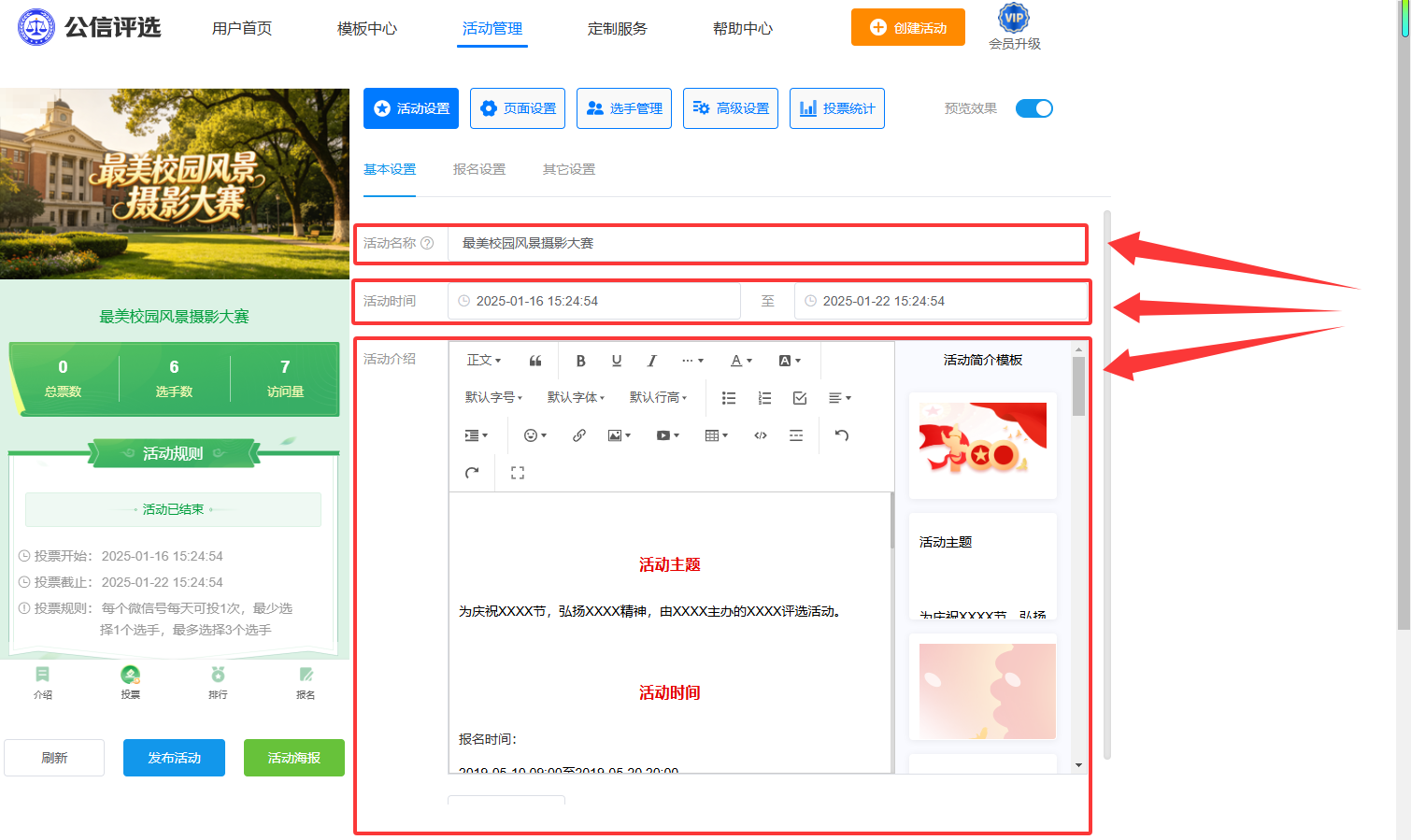Screen dimensions: 1411x840
Task: Apply bold formatting
Action: coord(580,361)
